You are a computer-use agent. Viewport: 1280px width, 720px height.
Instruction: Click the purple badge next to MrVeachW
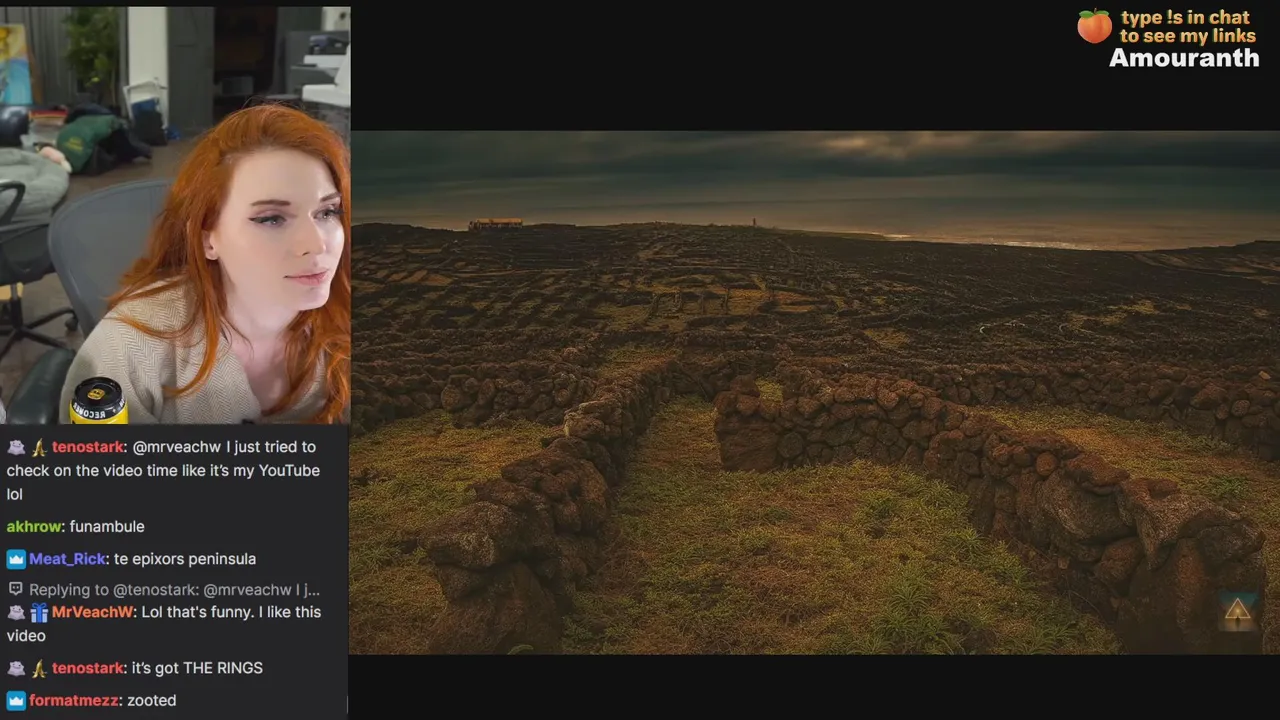pyautogui.click(x=16, y=612)
